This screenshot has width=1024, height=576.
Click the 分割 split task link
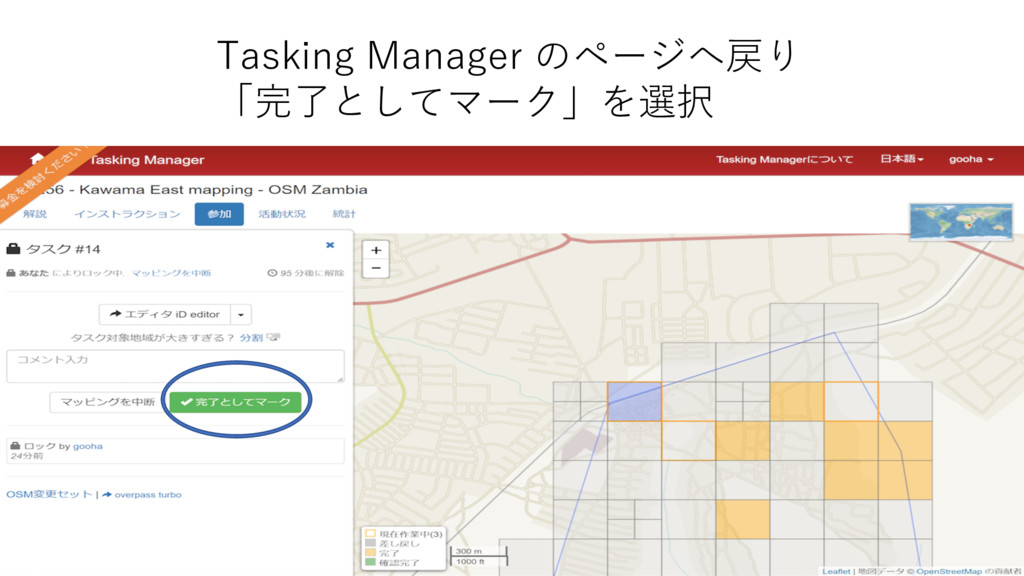[x=251, y=338]
